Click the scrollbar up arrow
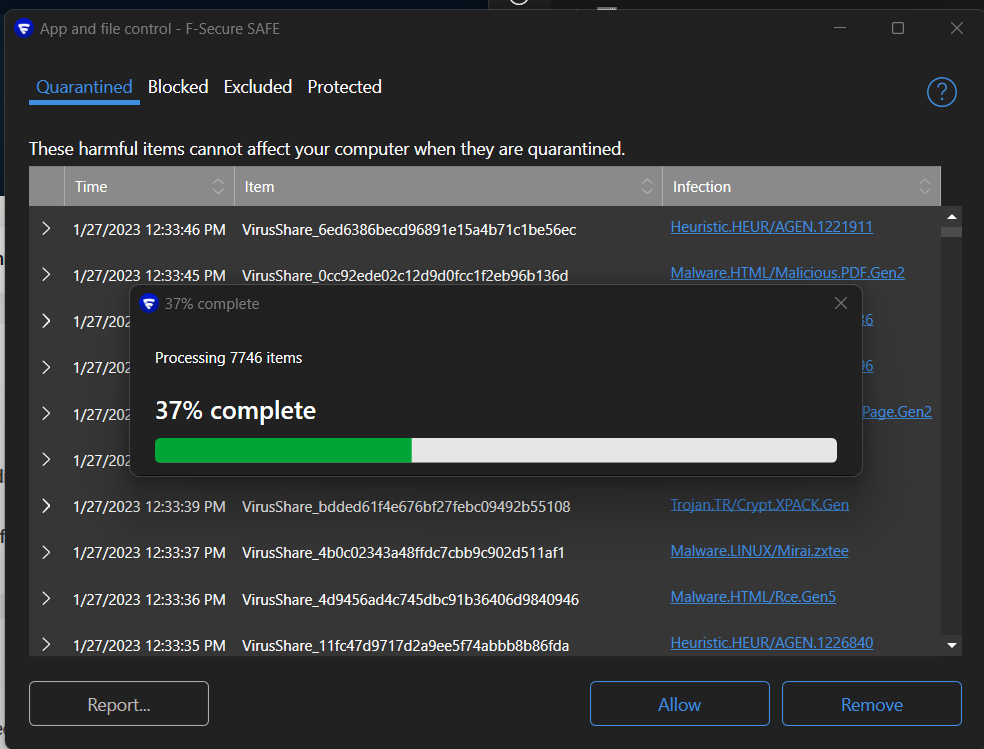 click(x=951, y=216)
